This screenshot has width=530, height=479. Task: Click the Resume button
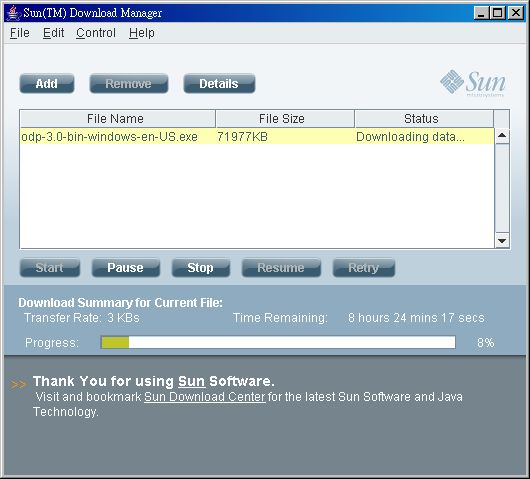click(x=281, y=268)
